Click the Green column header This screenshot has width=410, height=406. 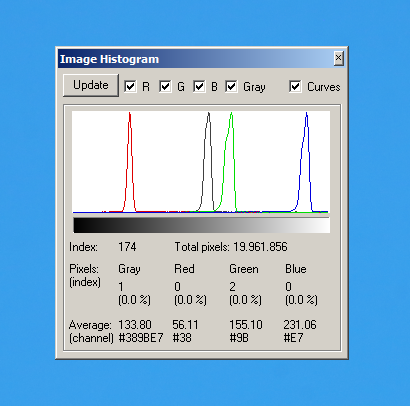(244, 269)
